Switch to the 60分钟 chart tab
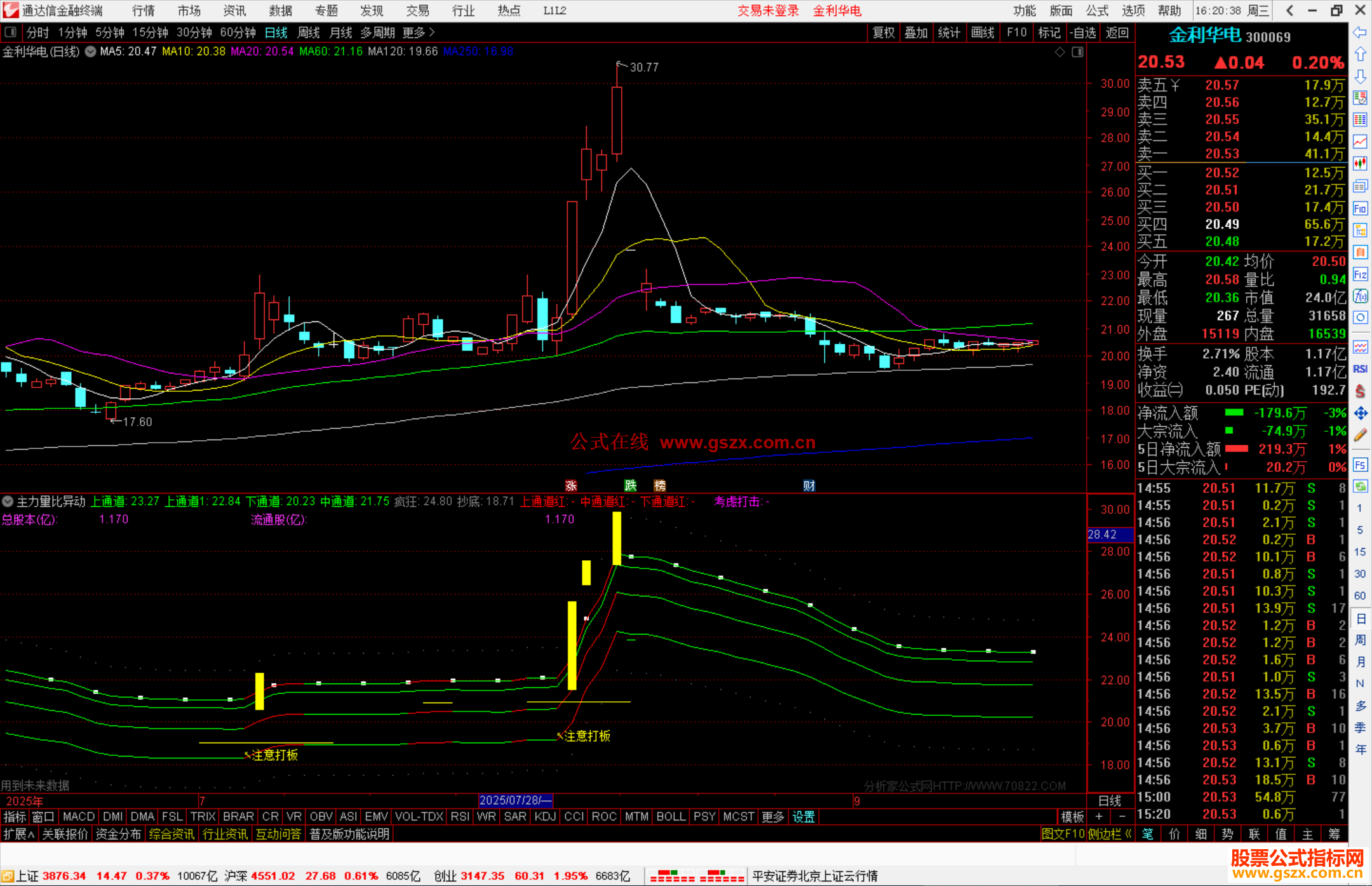 238,32
